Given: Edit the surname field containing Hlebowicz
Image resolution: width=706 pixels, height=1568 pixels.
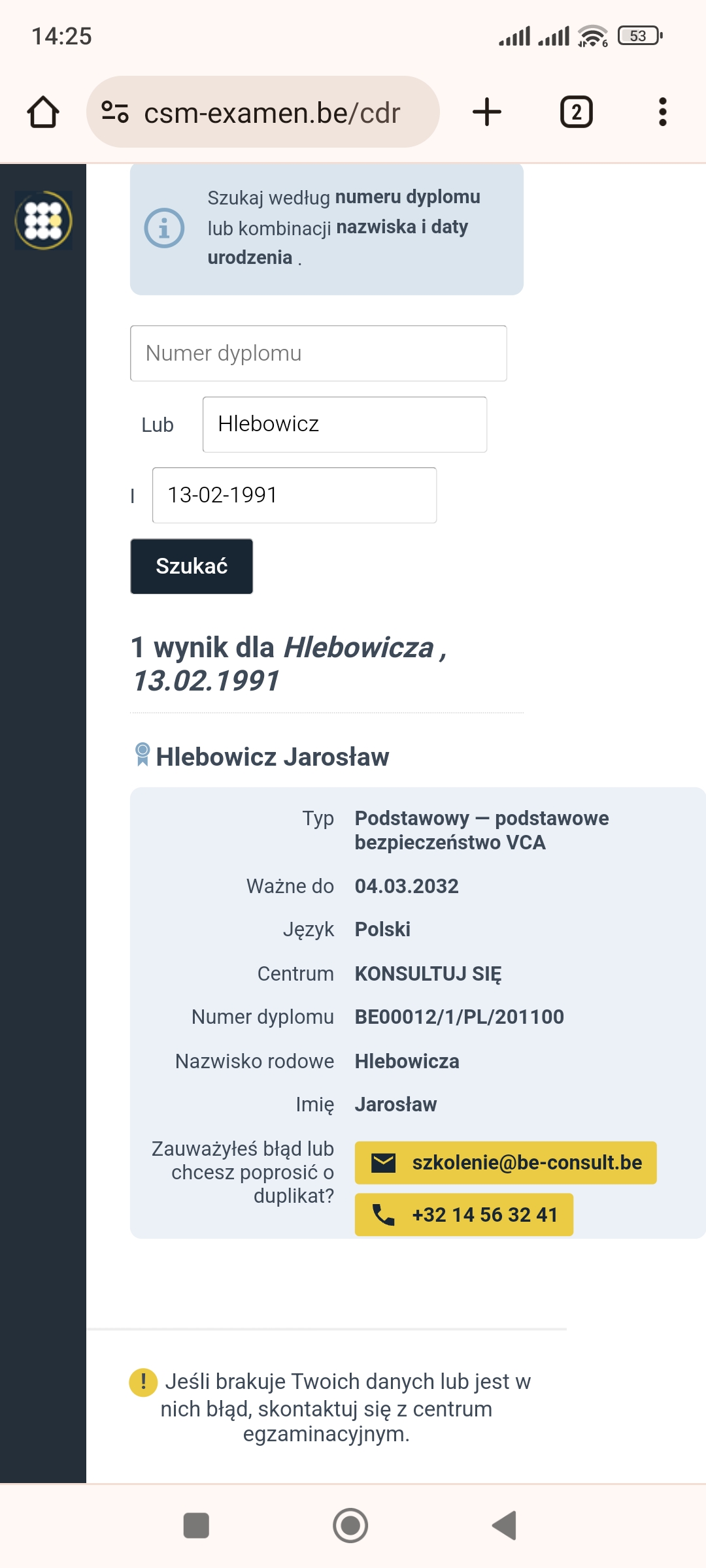Looking at the screenshot, I should pos(345,425).
